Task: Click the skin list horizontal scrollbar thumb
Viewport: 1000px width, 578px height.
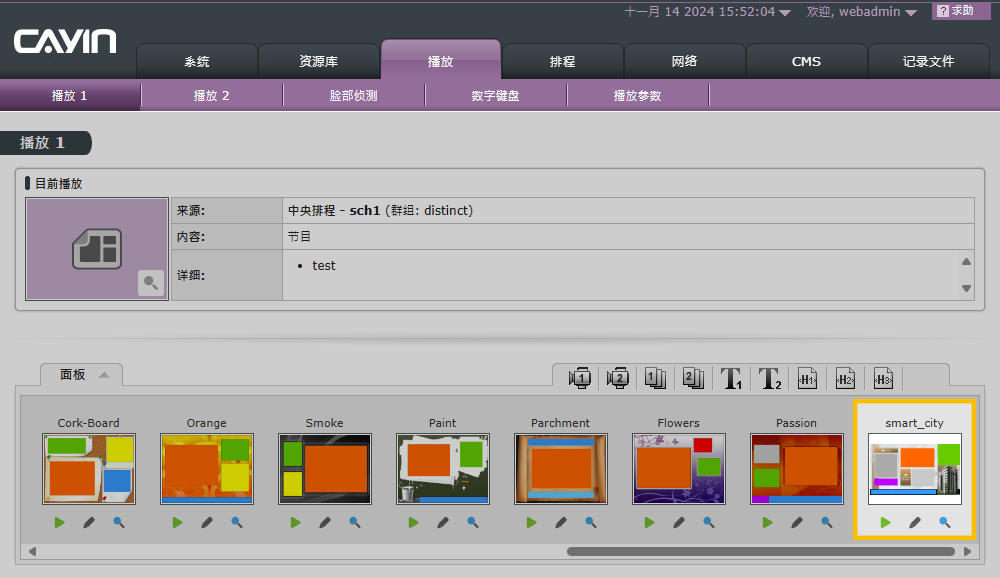Action: (760, 551)
